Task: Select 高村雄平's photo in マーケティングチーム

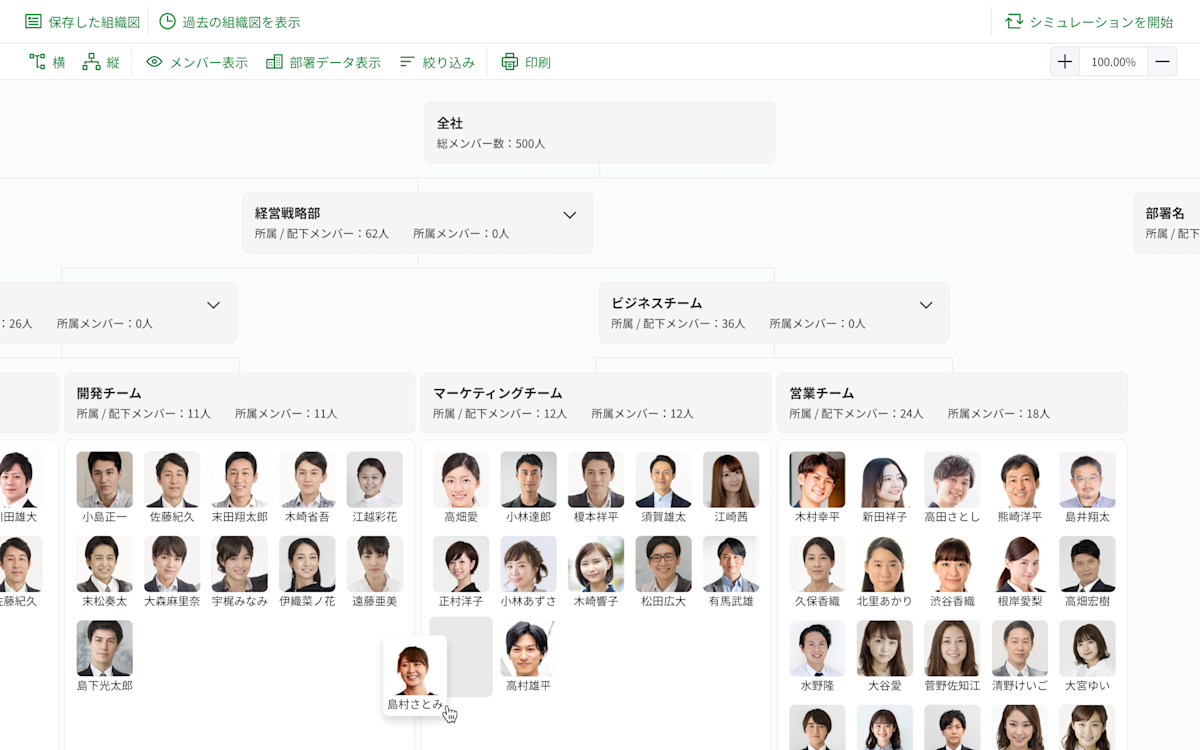Action: coord(528,648)
